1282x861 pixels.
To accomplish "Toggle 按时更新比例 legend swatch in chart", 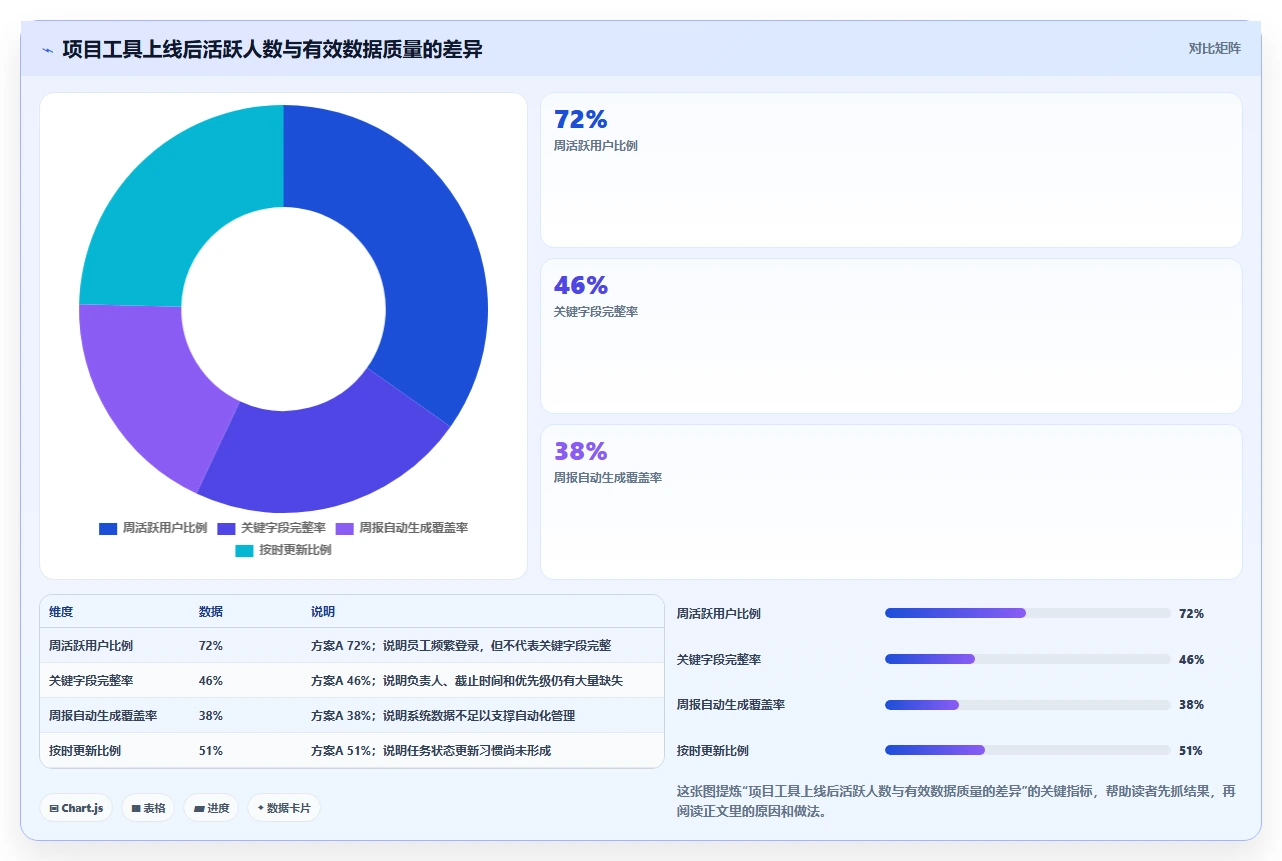I will point(244,550).
